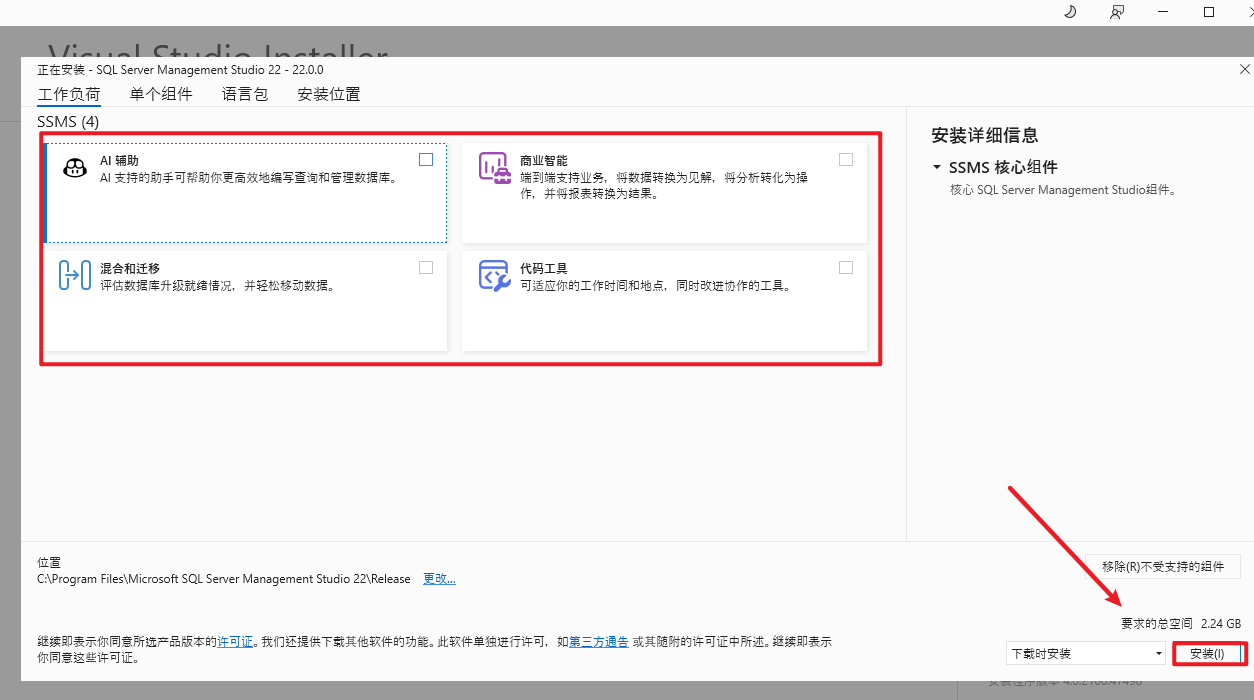
Task: Click the 代码工具 wrench icon
Action: (x=495, y=275)
